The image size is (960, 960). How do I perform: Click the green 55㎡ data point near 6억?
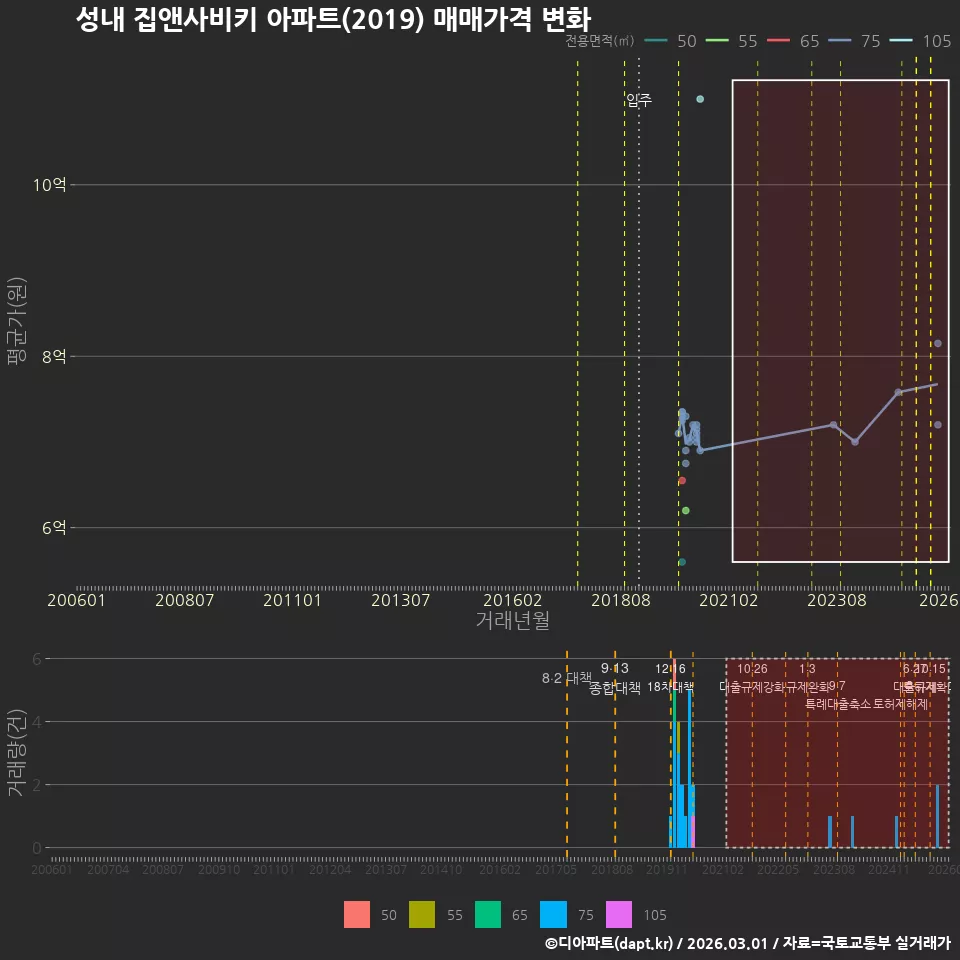click(686, 511)
